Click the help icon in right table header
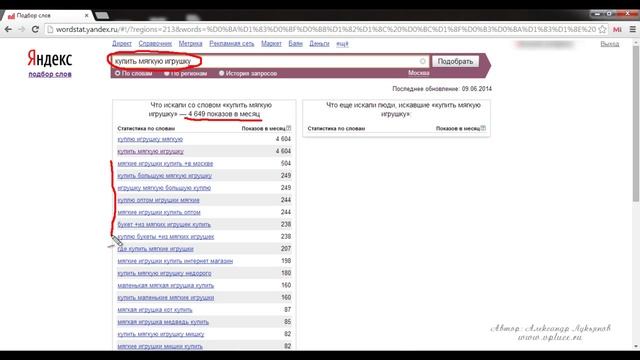Viewport: 640px width, 360px height. tap(483, 128)
